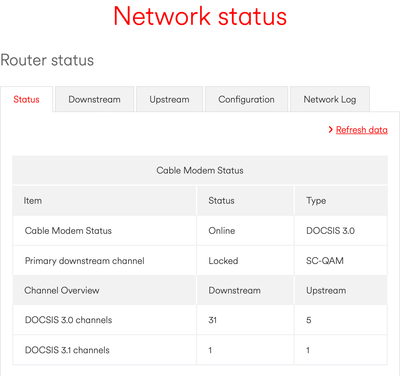Click the Primary downstream channel row label
Image resolution: width=400 pixels, height=376 pixels.
coord(85,261)
